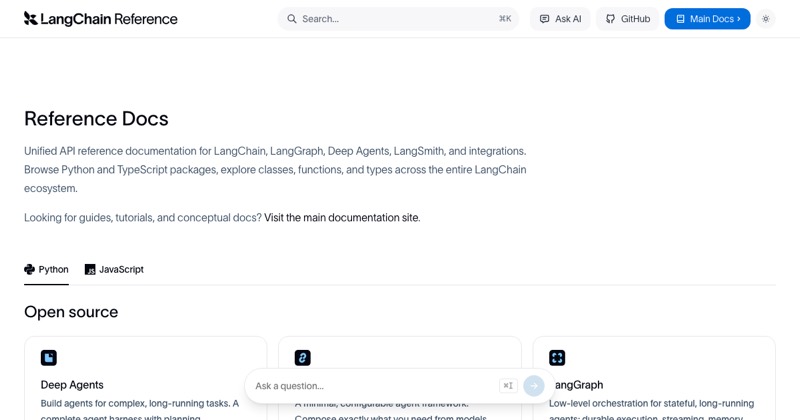
Task: Click the Open source heading
Action: [x=71, y=312]
